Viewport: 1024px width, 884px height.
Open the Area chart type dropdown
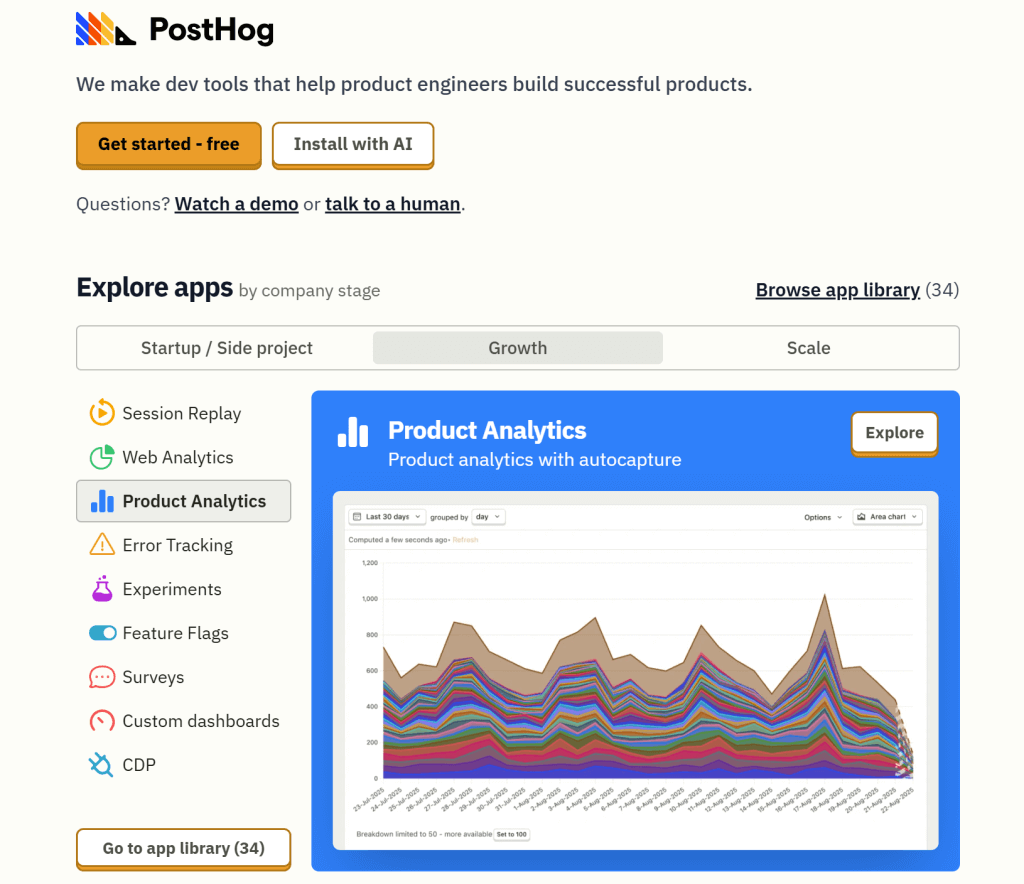888,516
